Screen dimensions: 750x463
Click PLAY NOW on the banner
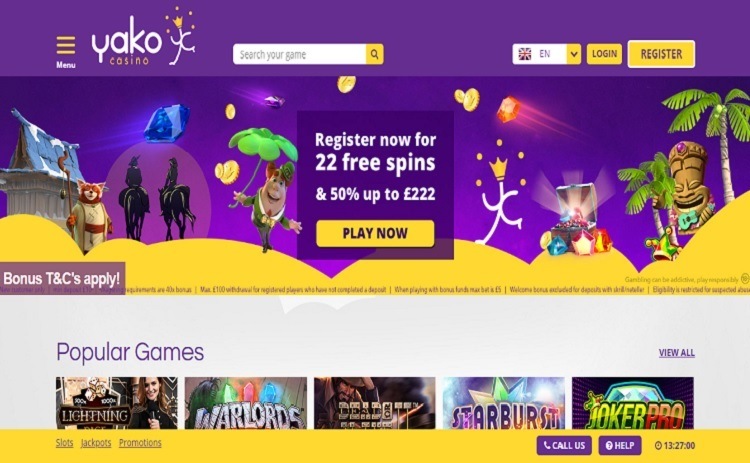375,233
